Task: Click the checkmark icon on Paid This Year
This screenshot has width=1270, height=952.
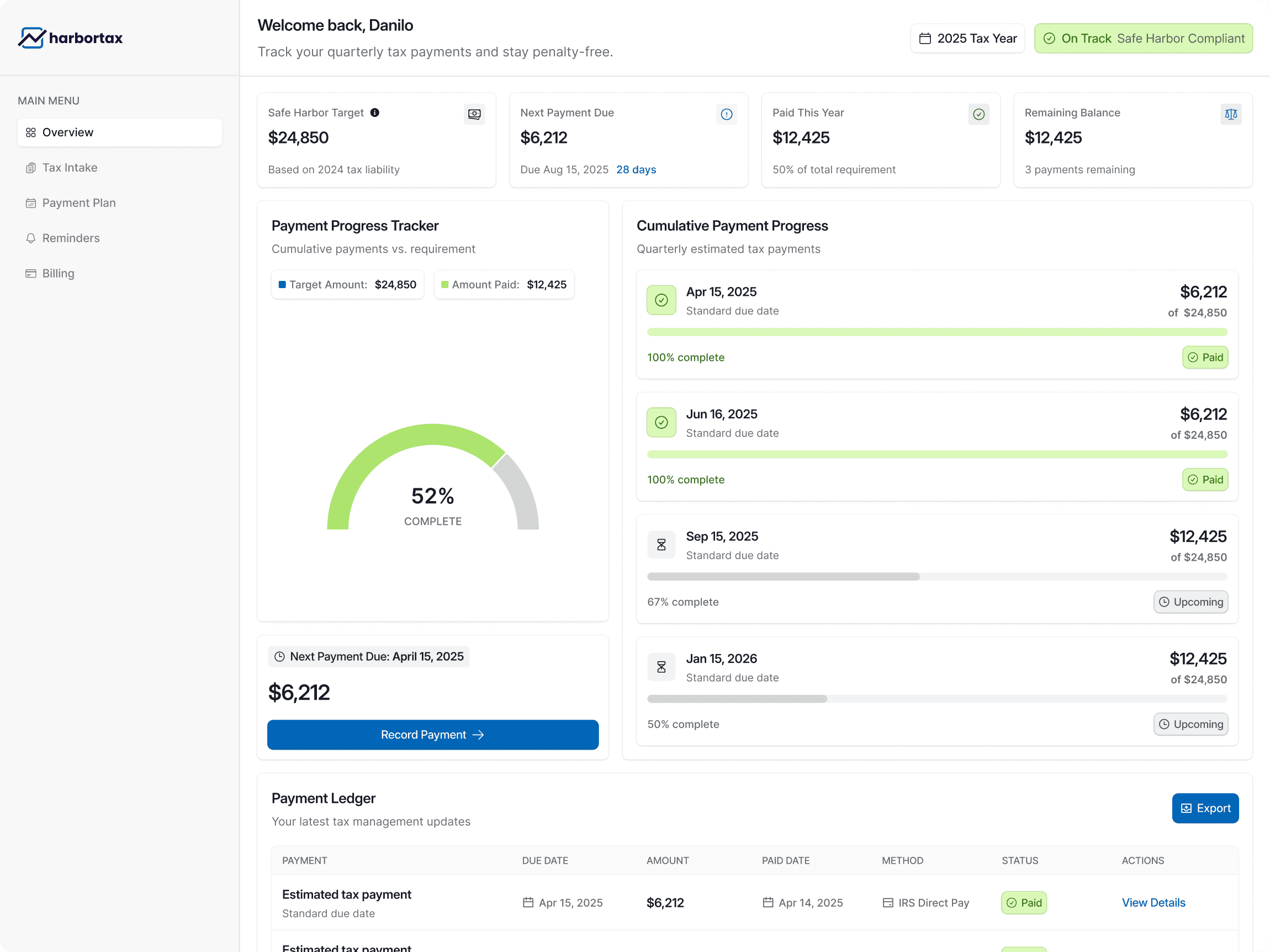Action: coord(978,114)
